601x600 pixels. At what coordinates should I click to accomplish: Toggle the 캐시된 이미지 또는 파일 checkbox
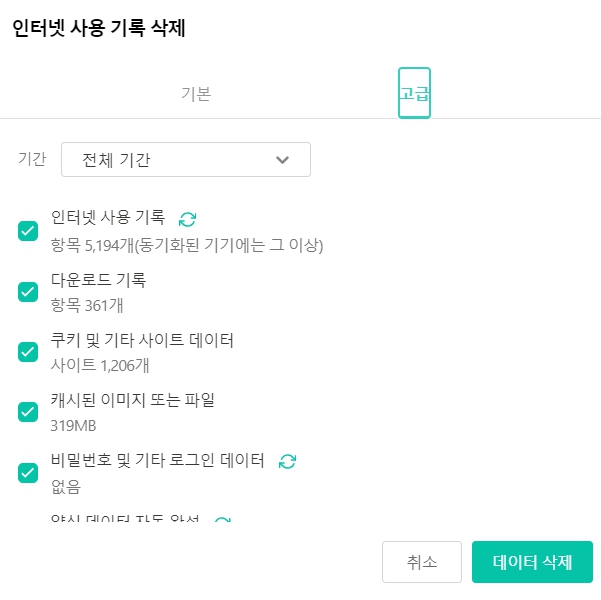click(28, 412)
